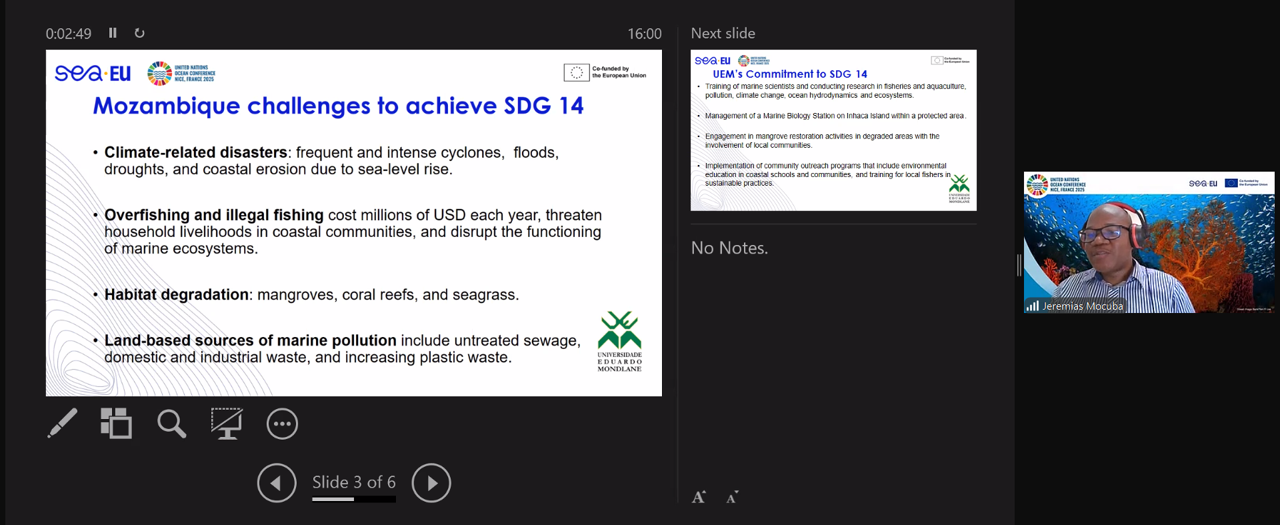Restart the elapsed timer
This screenshot has height=525, width=1280.
[139, 33]
